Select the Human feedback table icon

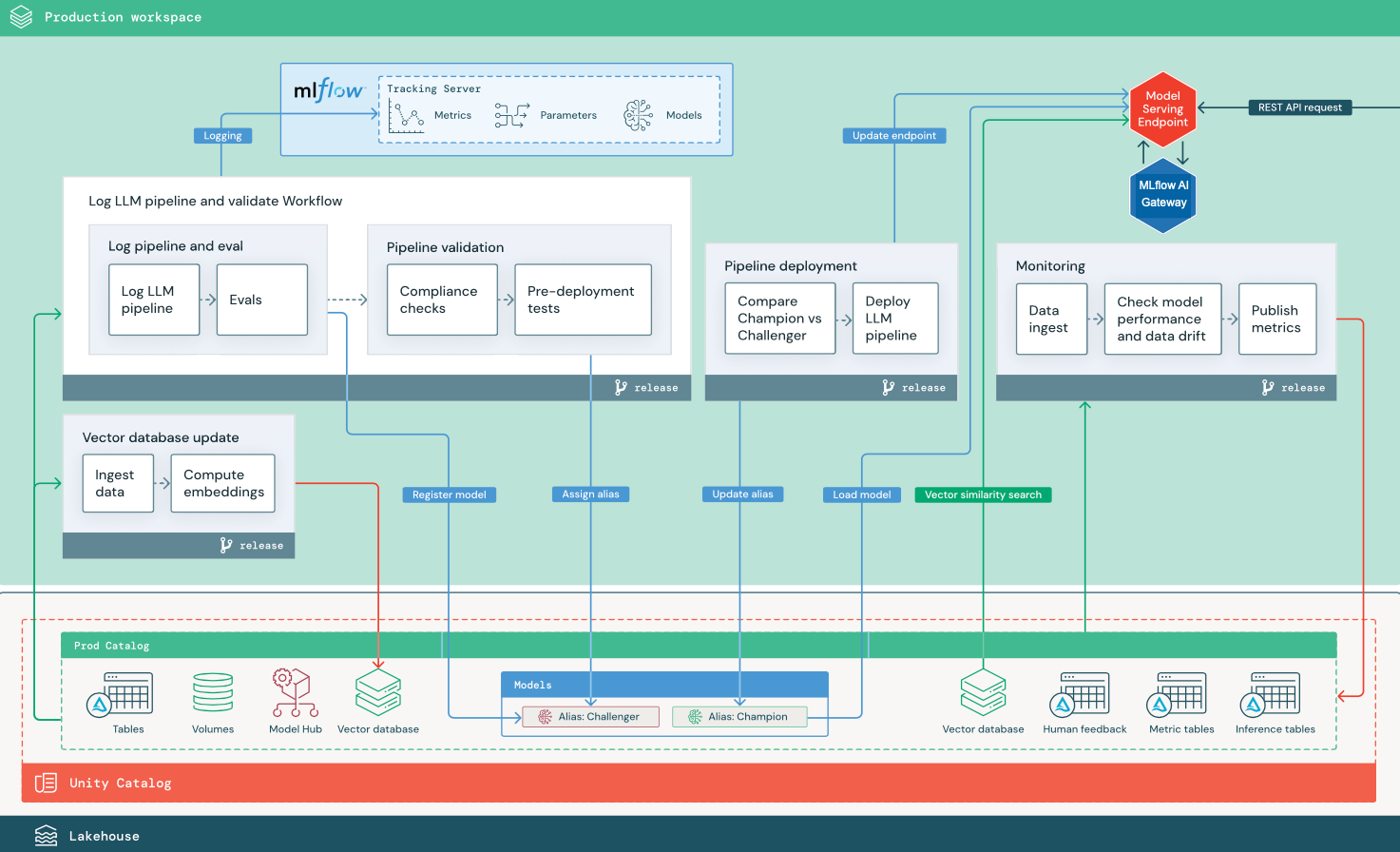point(1084,694)
